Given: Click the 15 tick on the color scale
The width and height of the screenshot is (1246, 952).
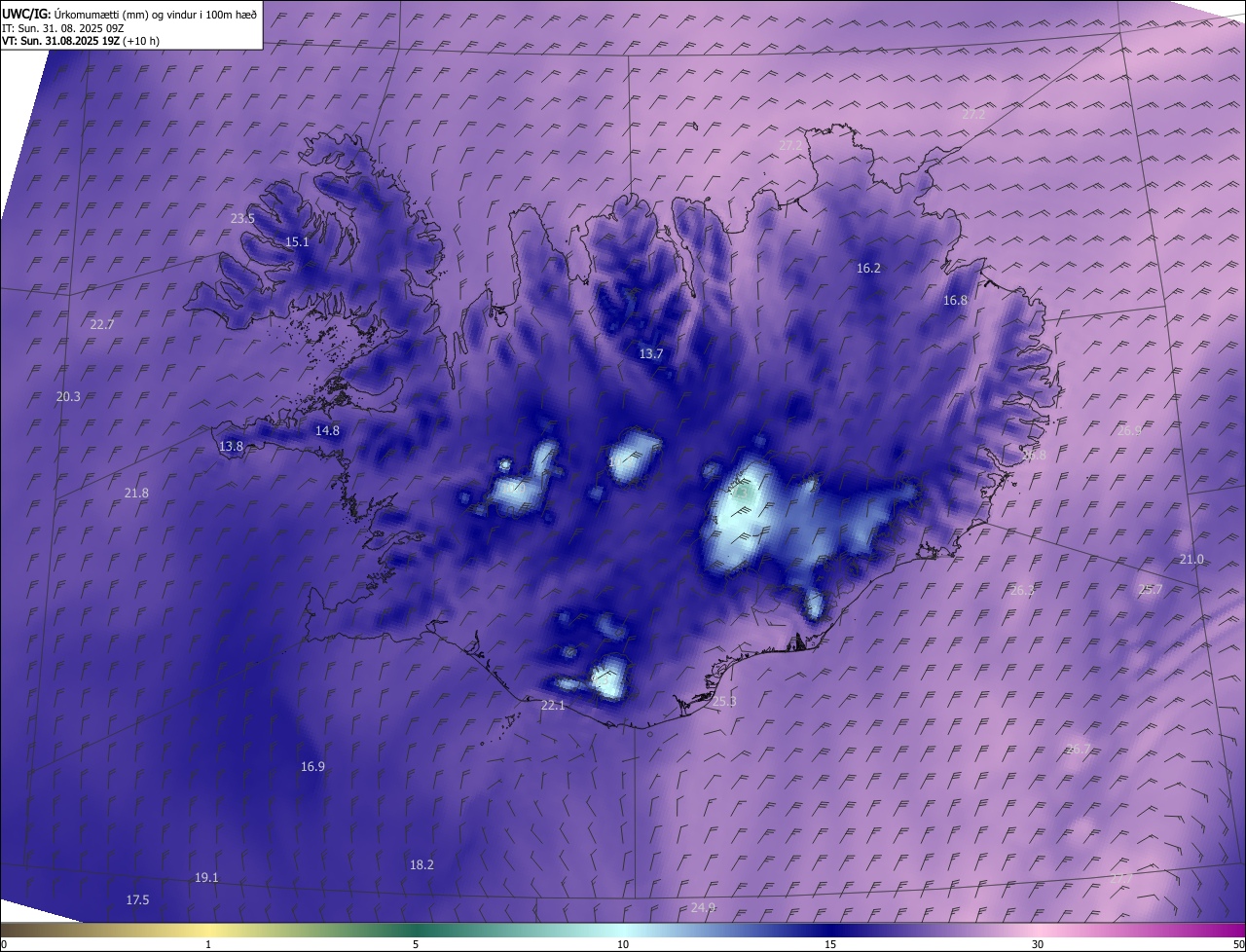Looking at the screenshot, I should pos(830,945).
